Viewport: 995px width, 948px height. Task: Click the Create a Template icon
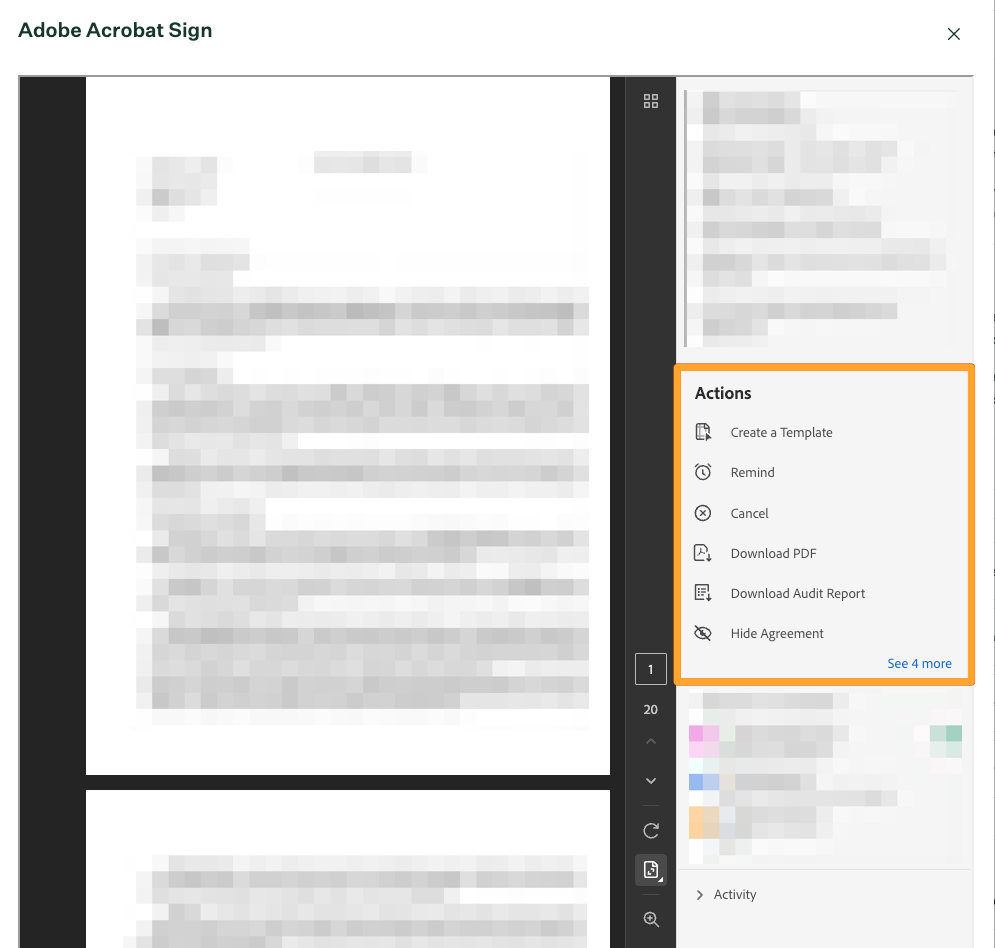tap(703, 433)
